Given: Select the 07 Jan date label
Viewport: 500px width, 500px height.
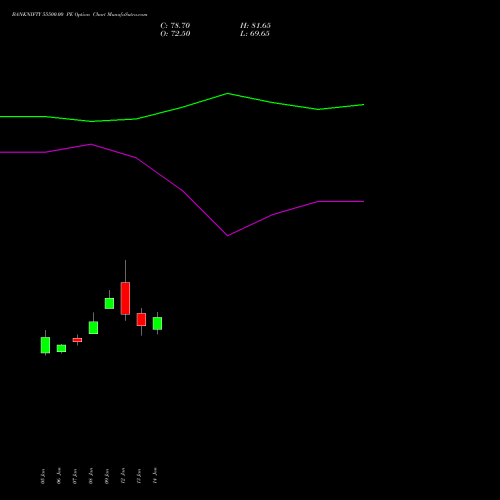Looking at the screenshot, I should [x=75, y=476].
